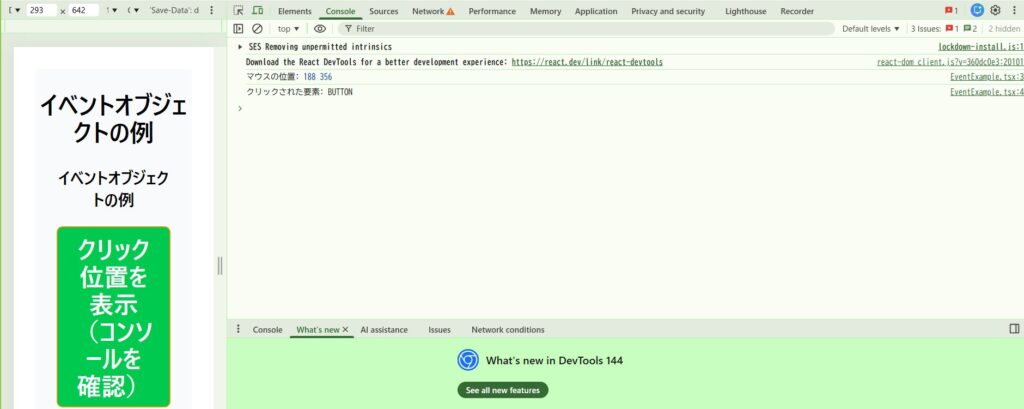Switch to the Lighthouse tab

[746, 11]
